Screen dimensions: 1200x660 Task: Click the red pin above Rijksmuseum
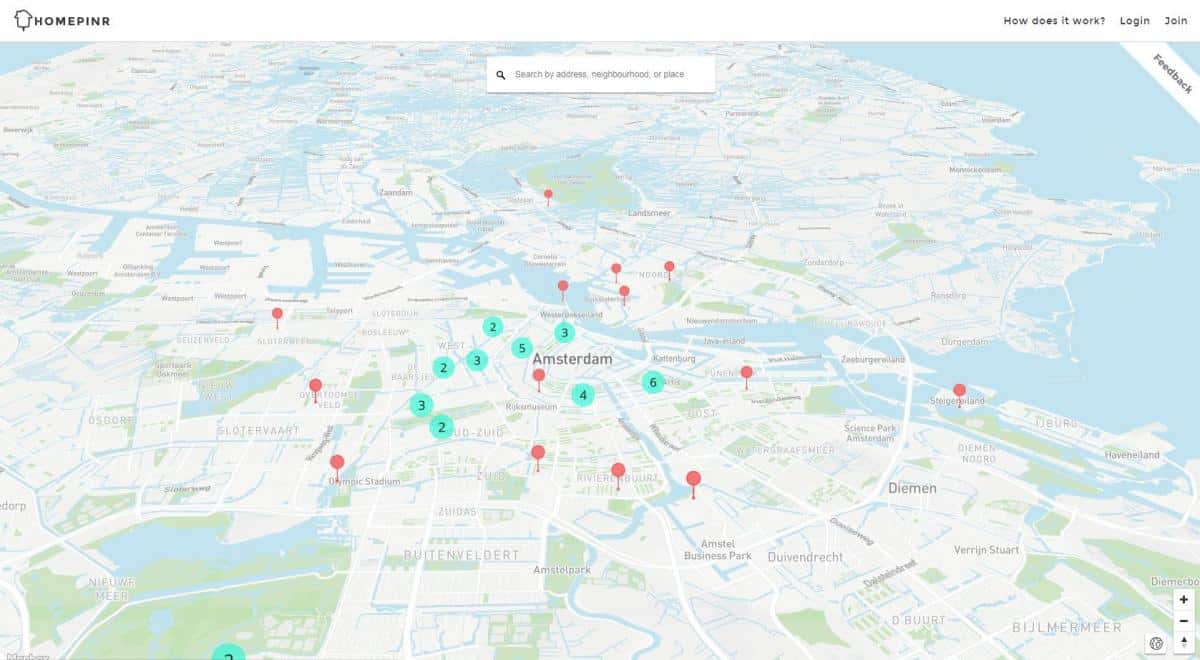(539, 376)
